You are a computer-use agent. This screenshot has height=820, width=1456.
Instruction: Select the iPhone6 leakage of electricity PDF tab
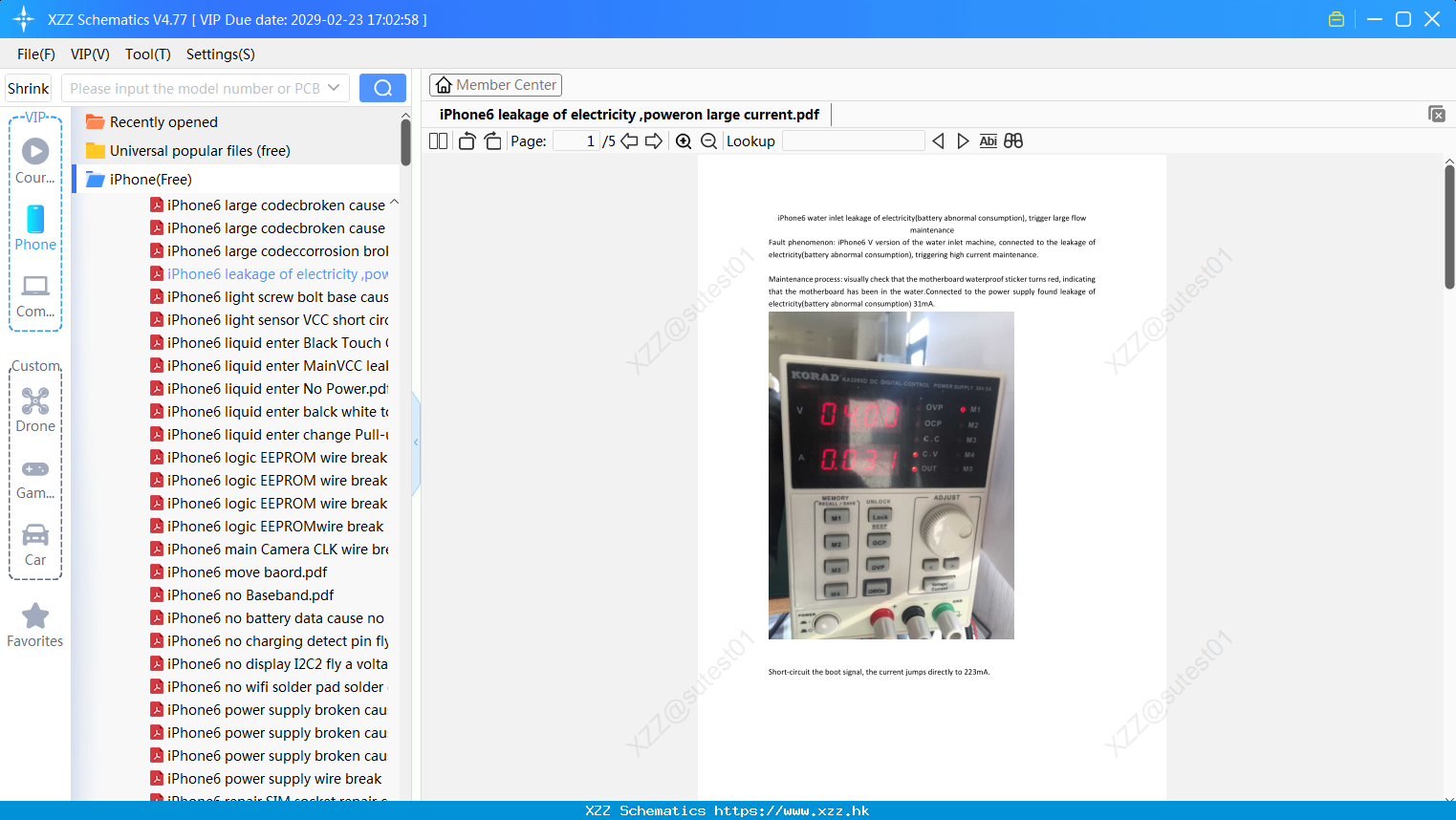pos(629,115)
